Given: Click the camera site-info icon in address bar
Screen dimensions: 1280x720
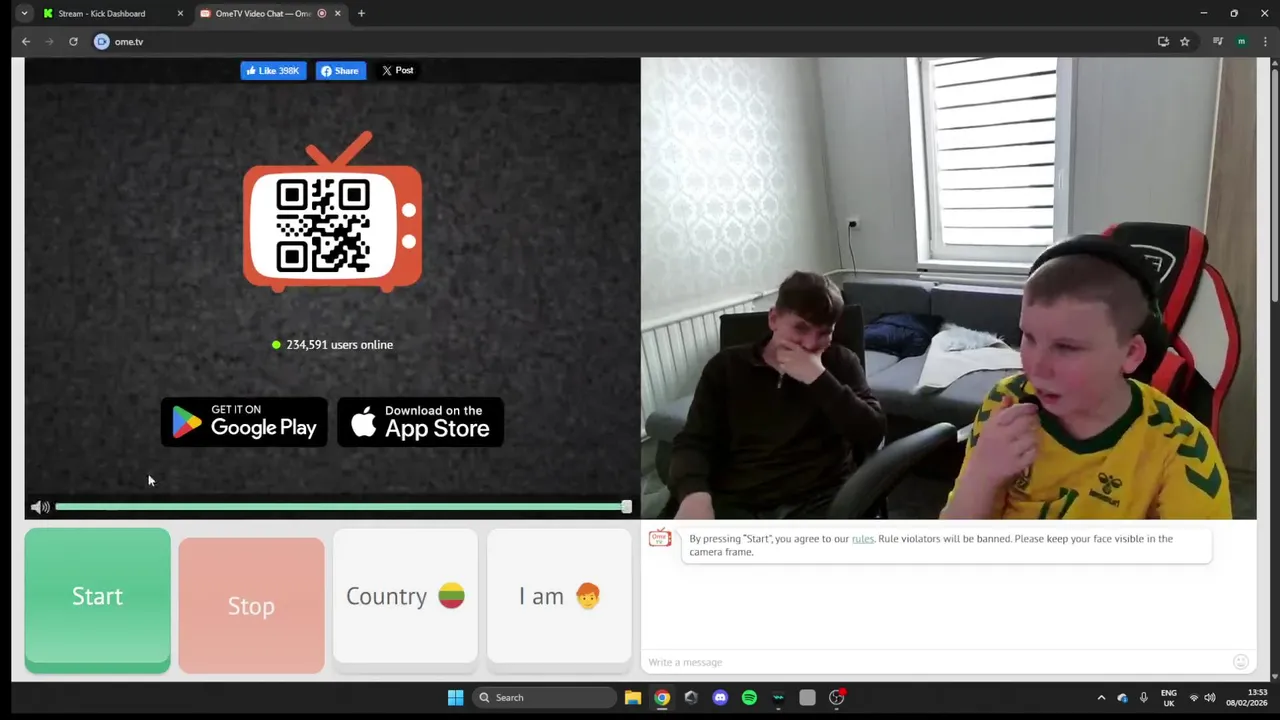Looking at the screenshot, I should coord(101,41).
